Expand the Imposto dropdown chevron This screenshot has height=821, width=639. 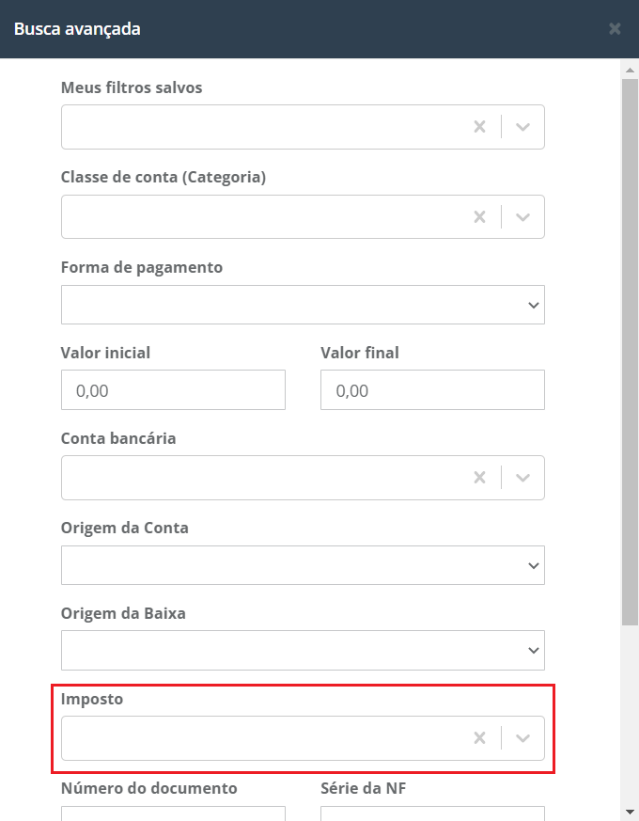[x=524, y=738]
